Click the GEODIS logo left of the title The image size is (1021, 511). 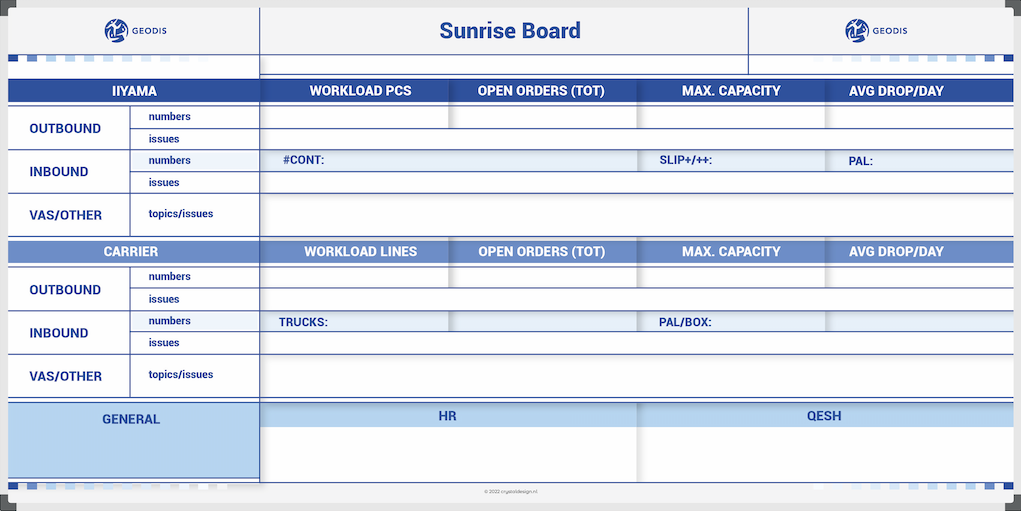coord(135,31)
